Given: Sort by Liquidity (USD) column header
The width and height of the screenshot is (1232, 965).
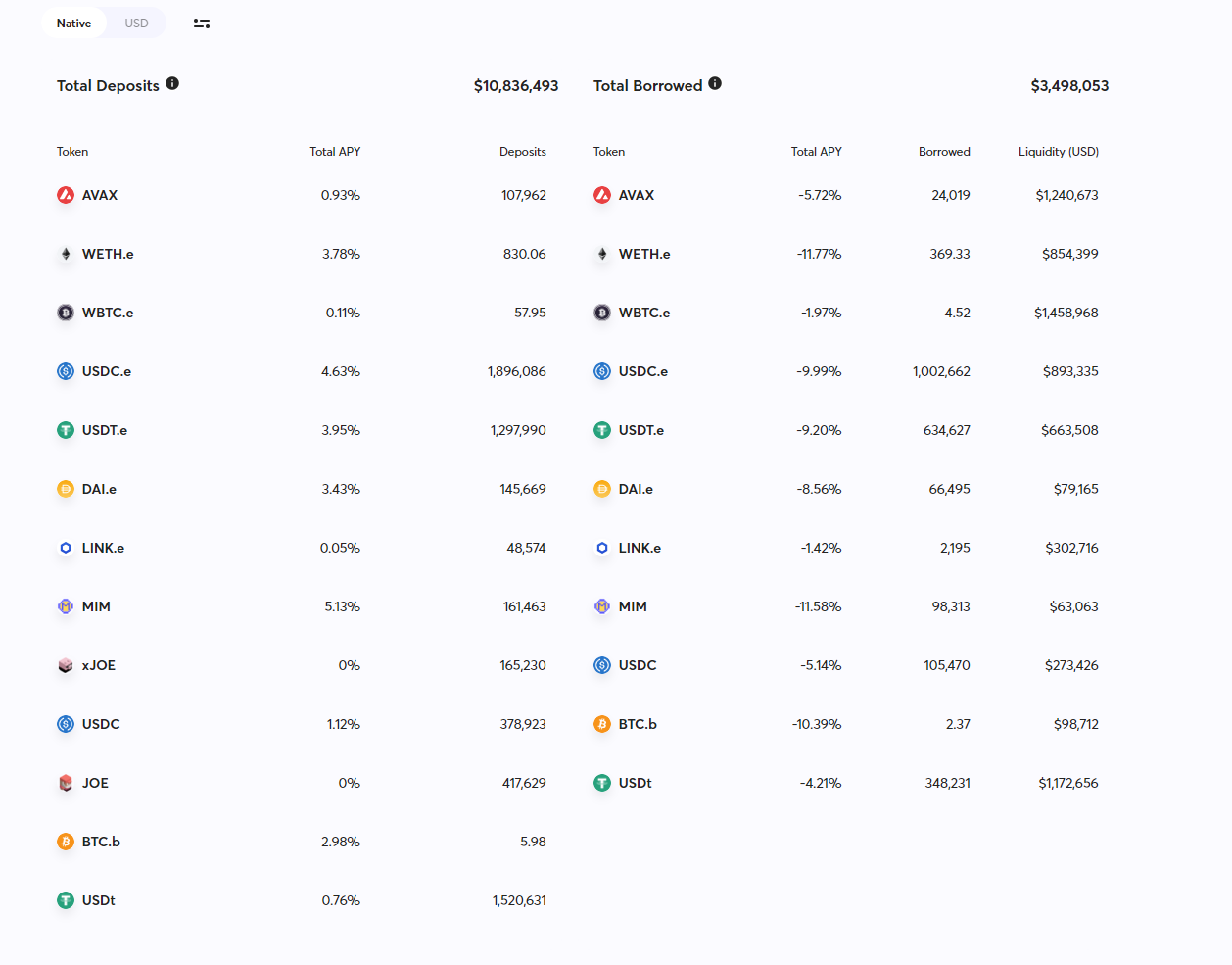Looking at the screenshot, I should pyautogui.click(x=1058, y=152).
